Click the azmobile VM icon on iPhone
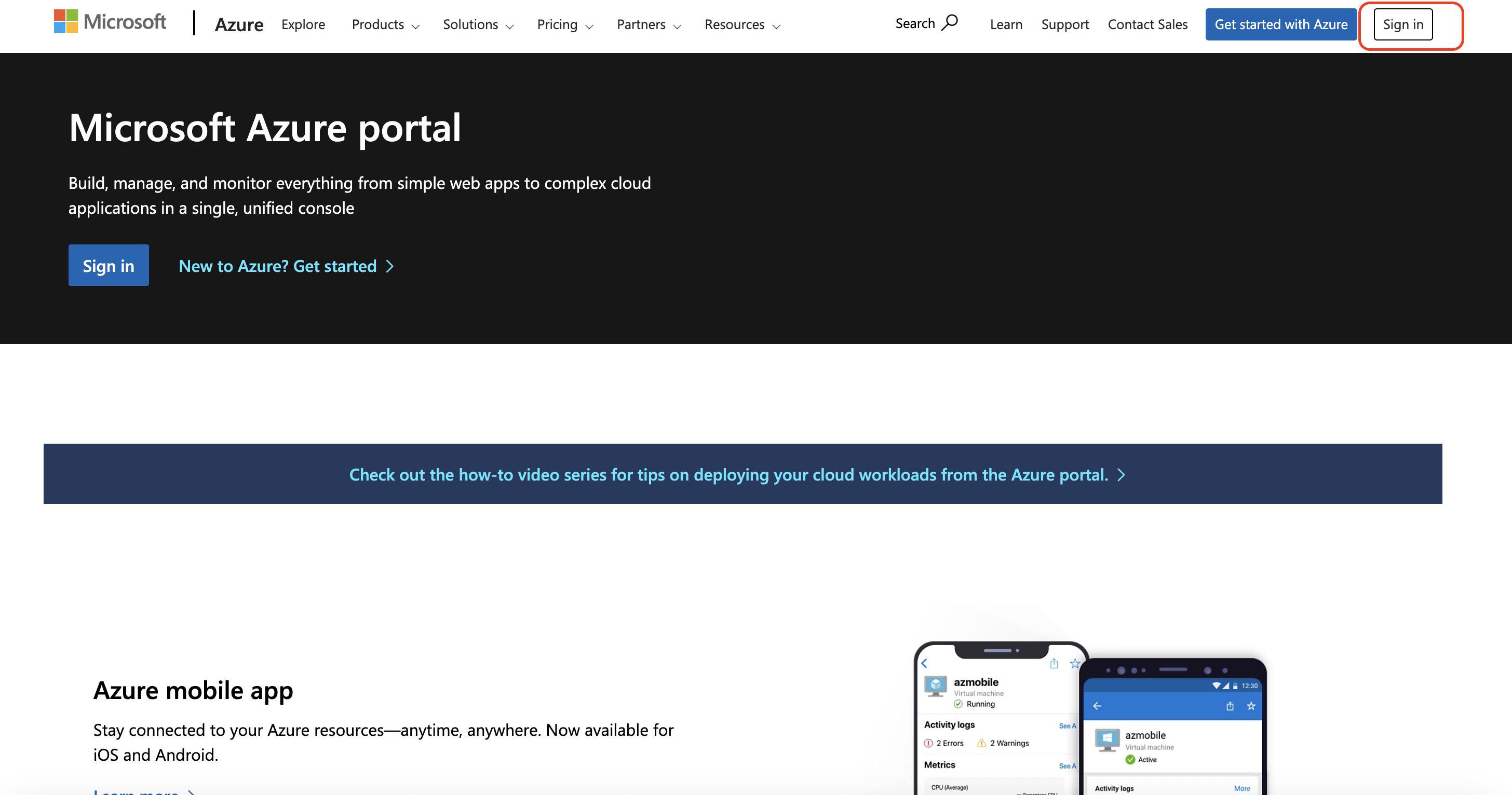Screen dimensions: 1512x795 (935, 687)
